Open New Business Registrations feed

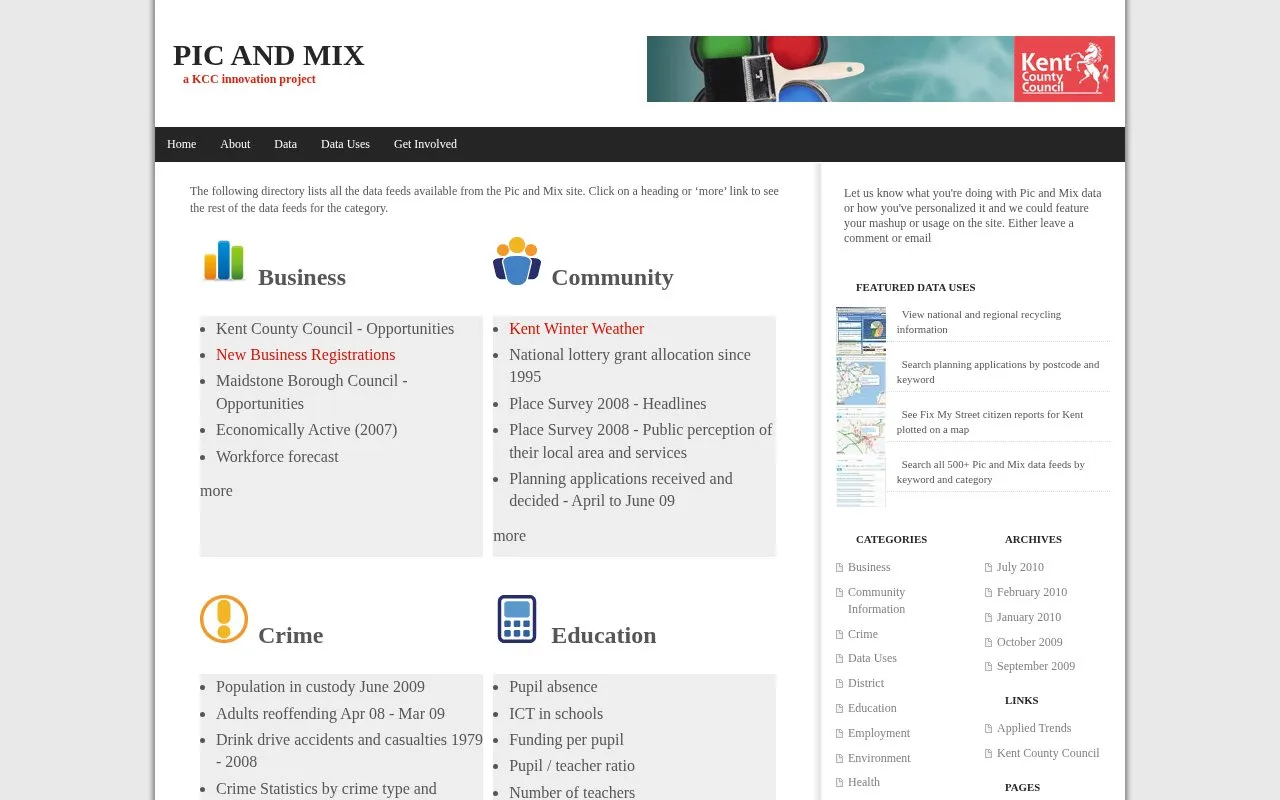click(x=305, y=355)
